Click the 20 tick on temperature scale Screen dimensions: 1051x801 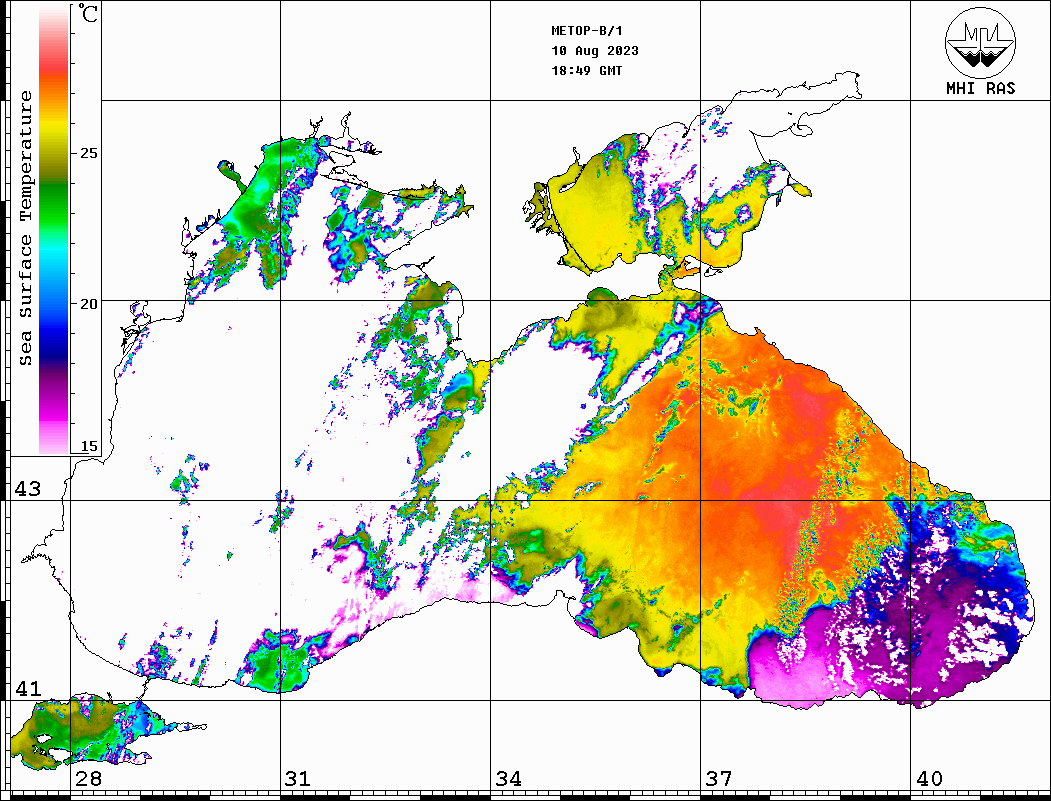pyautogui.click(x=88, y=304)
